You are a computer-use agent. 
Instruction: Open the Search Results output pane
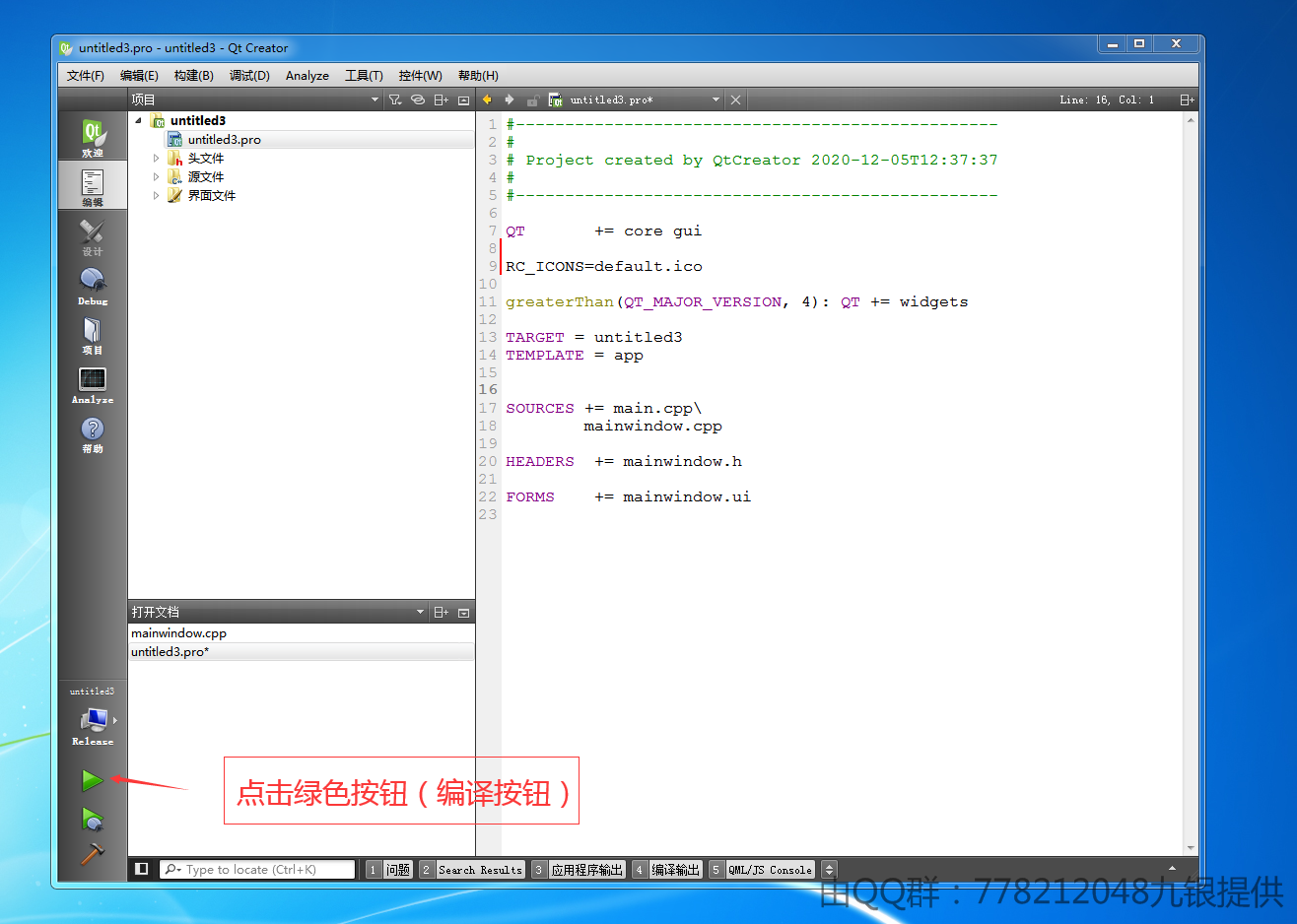(x=471, y=869)
